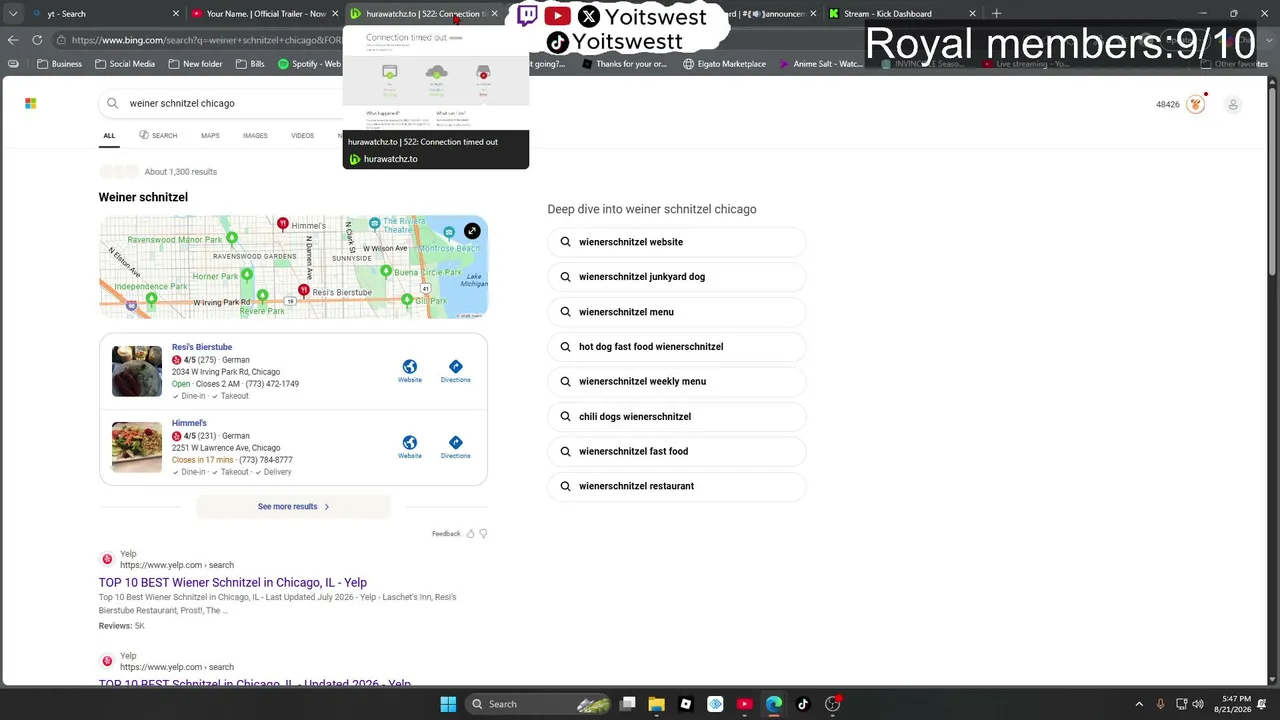Reload the current page
This screenshot has height=720, width=1280.
(37, 40)
